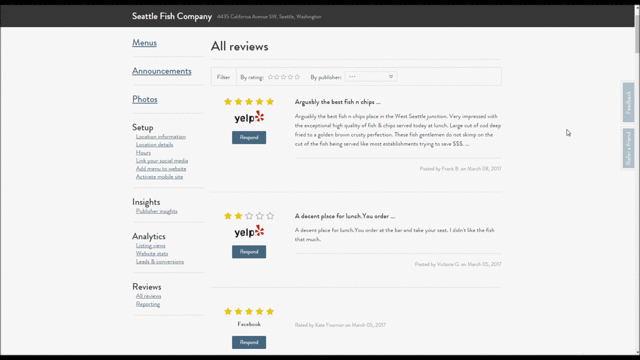
Task: Click the fourth star in rating filter
Action: (x=290, y=77)
